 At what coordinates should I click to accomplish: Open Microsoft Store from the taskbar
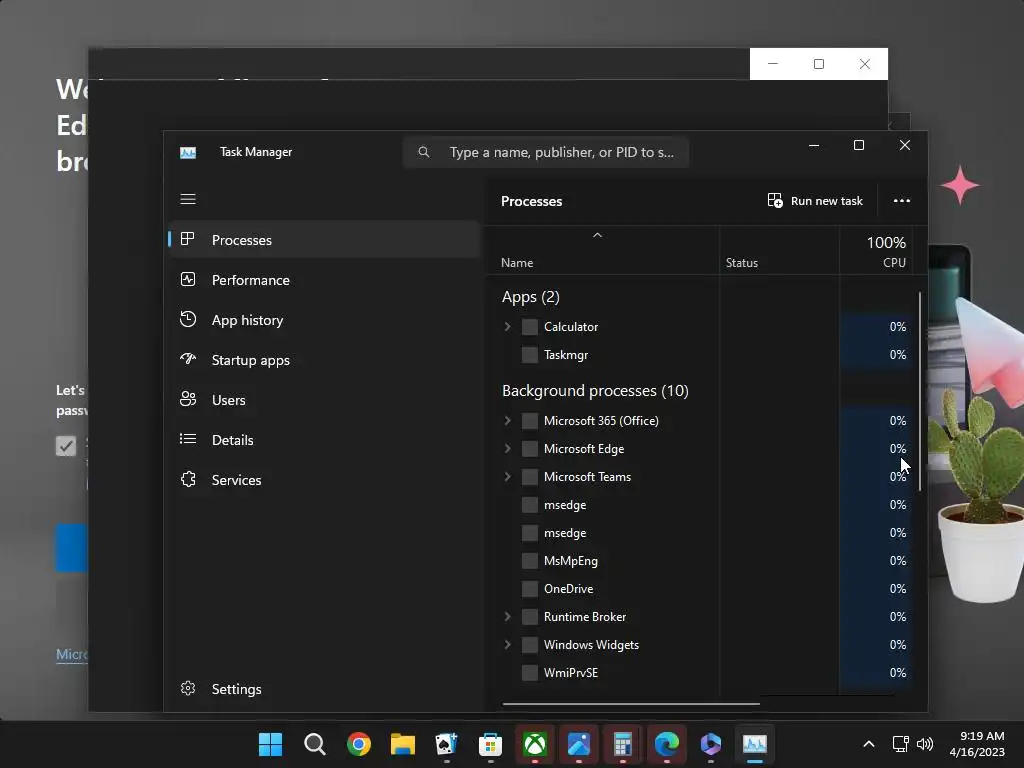pyautogui.click(x=490, y=744)
